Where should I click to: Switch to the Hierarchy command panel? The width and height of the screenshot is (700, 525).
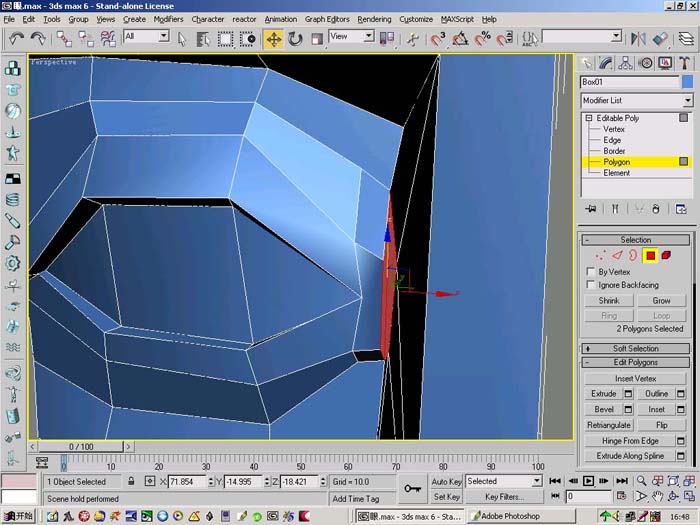[x=625, y=63]
